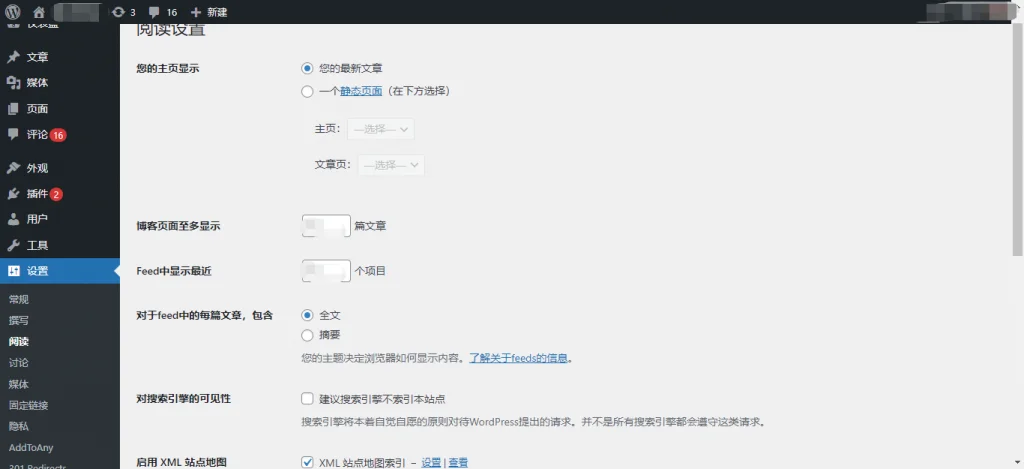Go to 隐私 settings submenu
1024x469 pixels.
[18, 427]
